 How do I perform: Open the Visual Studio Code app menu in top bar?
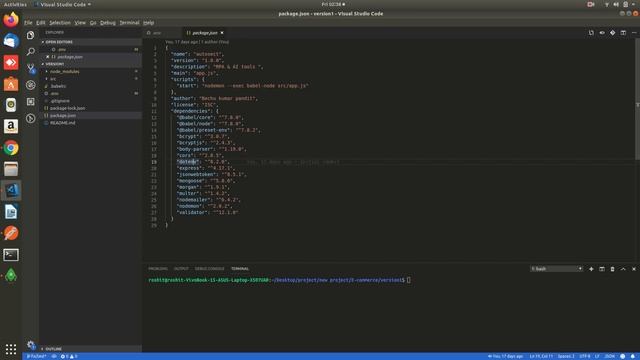(63, 4)
